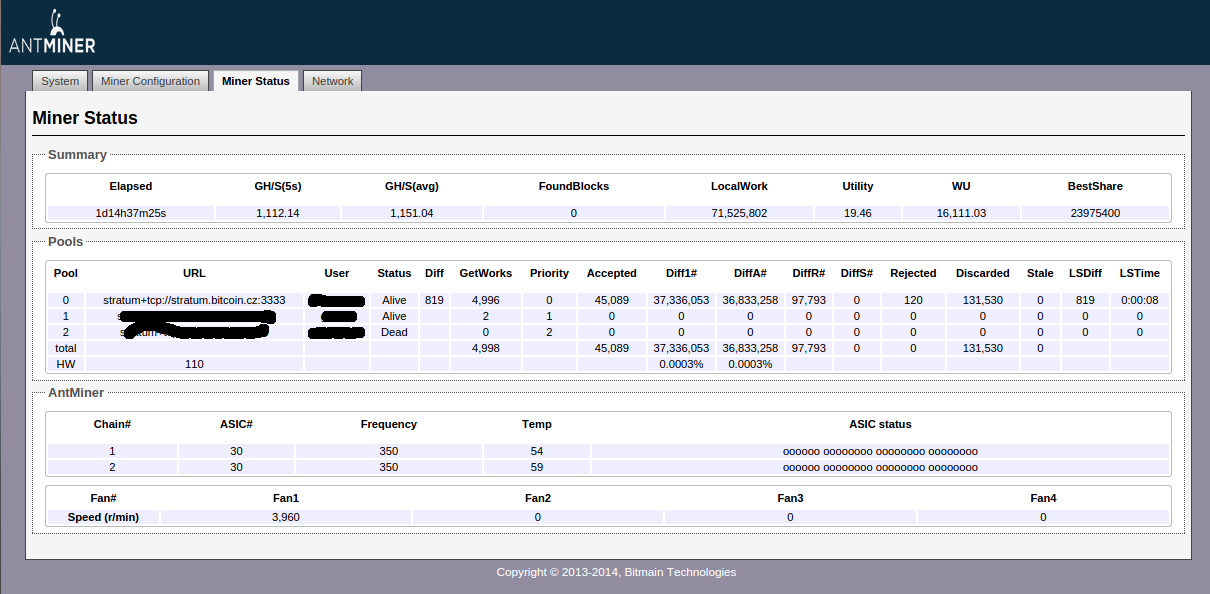Click the Bitmain Technologies copyright text

pyautogui.click(x=616, y=572)
